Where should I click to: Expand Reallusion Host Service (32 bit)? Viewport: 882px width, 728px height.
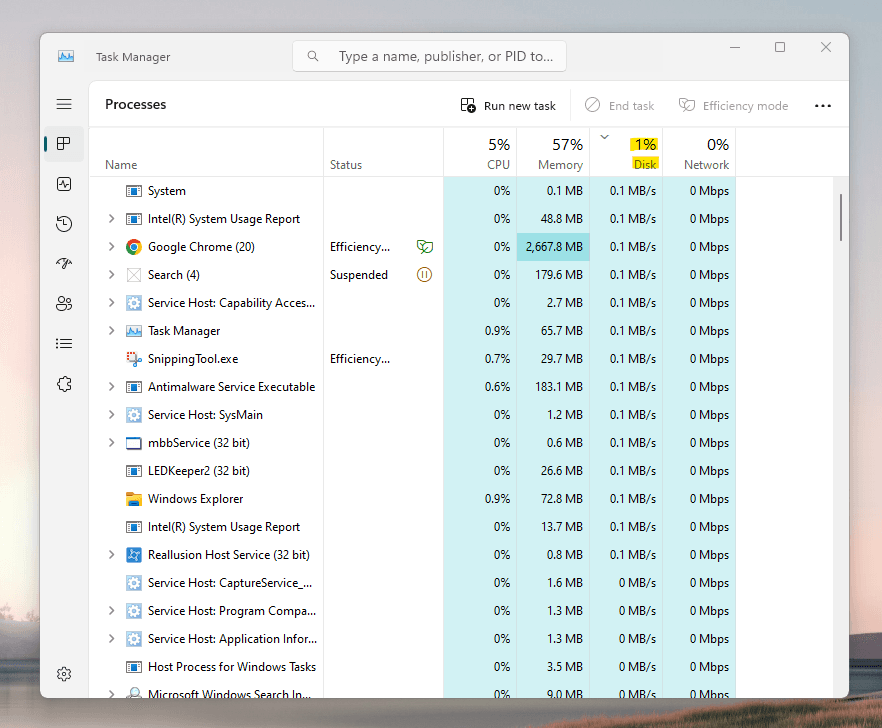coord(111,555)
